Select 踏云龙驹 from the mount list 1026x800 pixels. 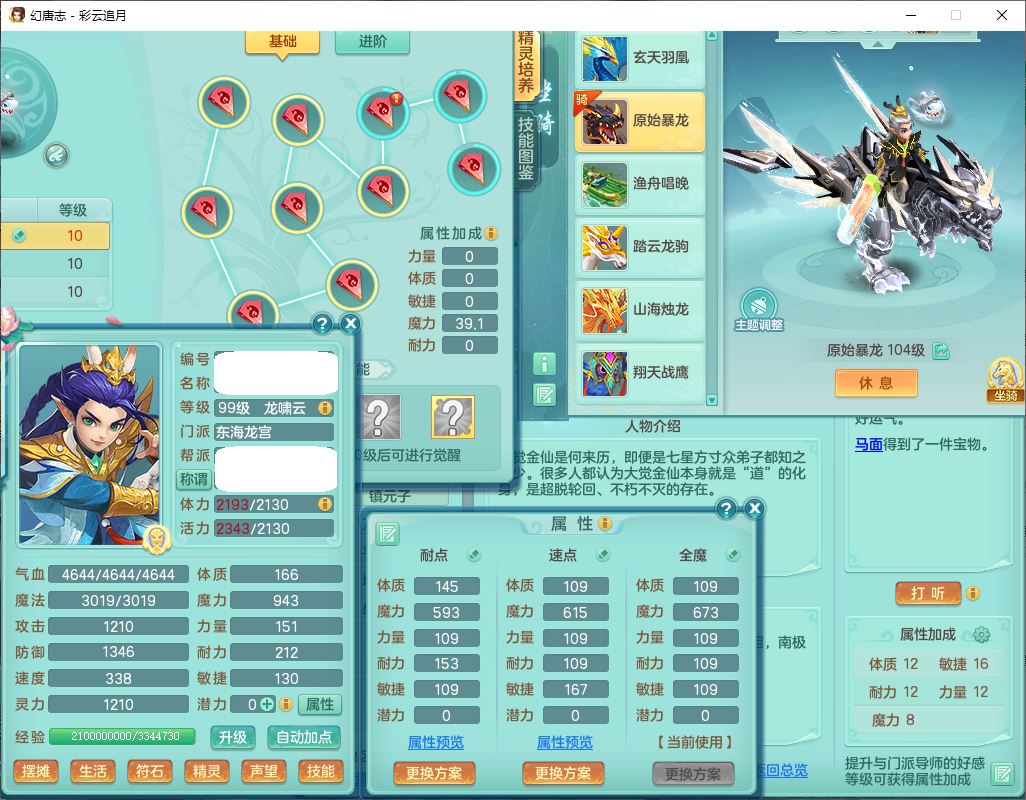coord(640,246)
